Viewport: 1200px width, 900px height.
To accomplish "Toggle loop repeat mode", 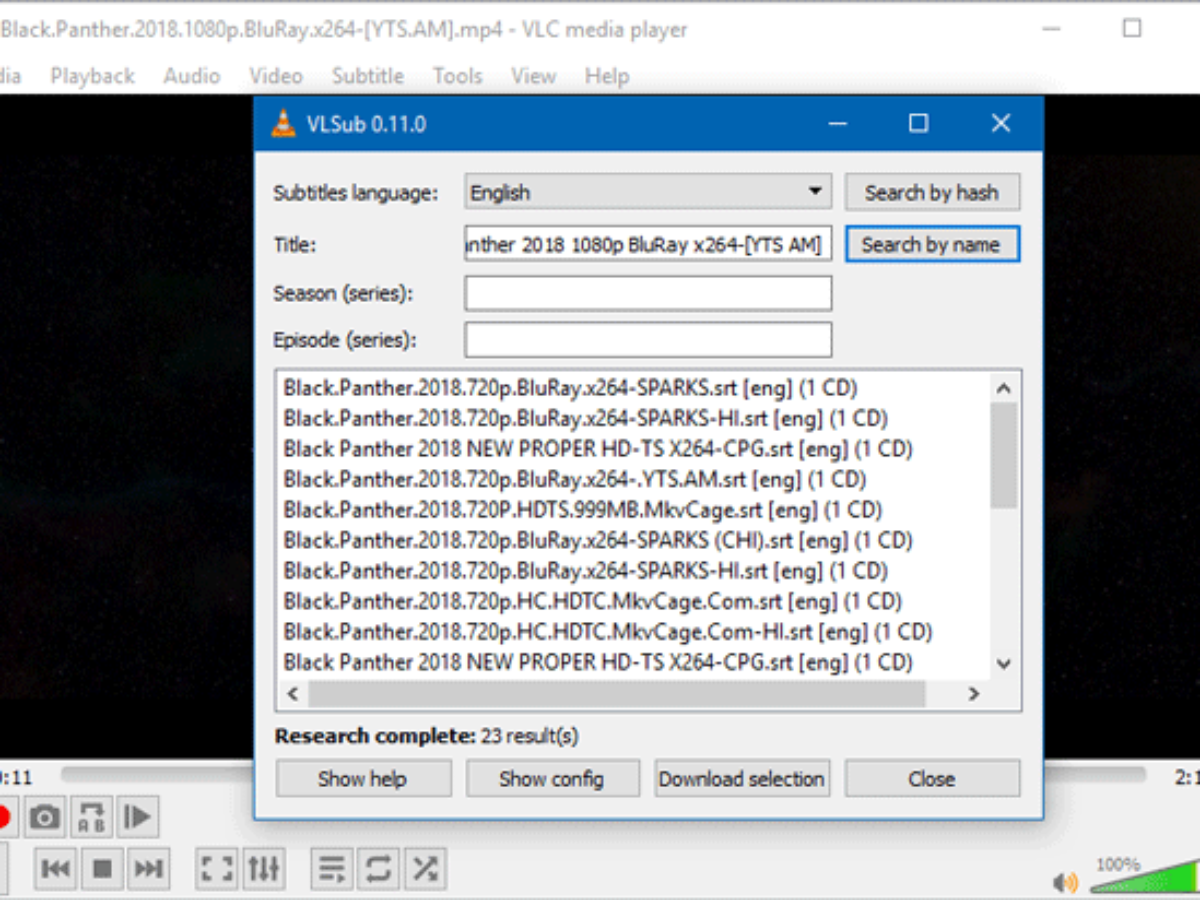I will 378,868.
